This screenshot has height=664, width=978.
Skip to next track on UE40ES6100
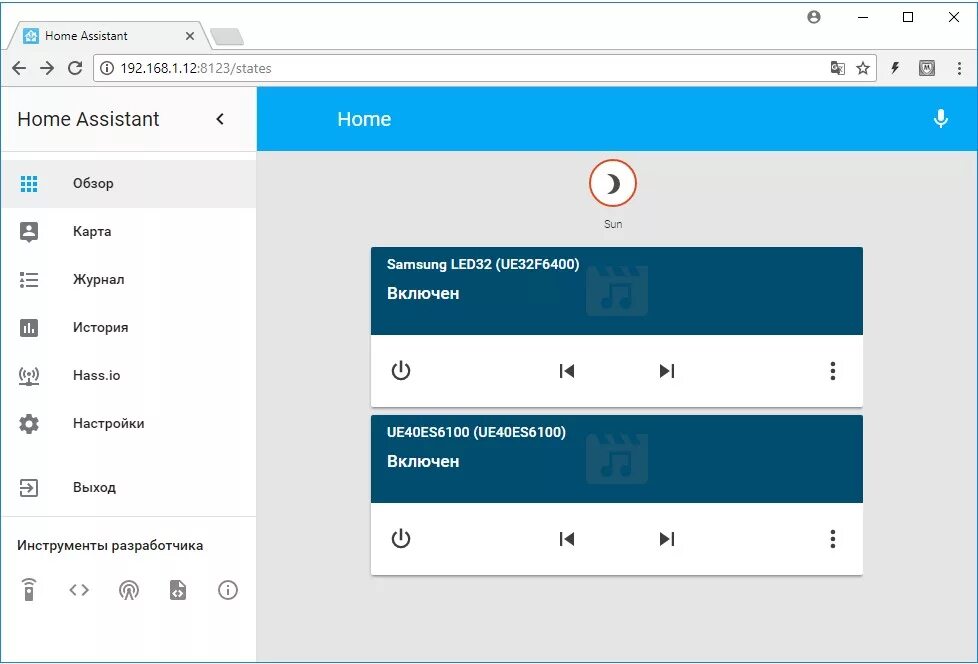[667, 539]
